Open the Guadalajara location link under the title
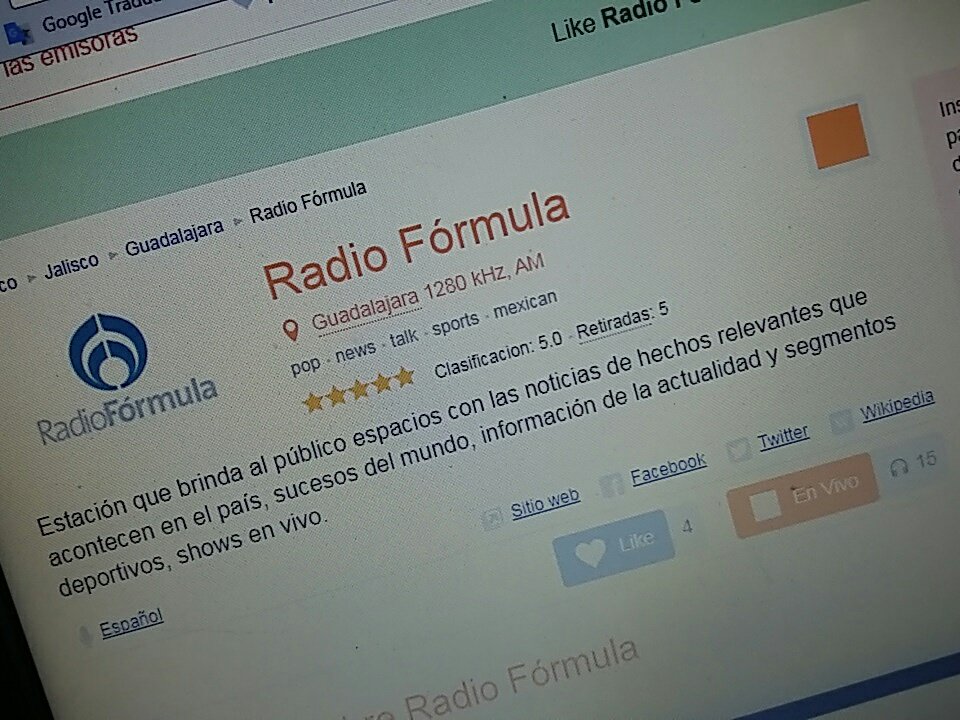Image resolution: width=960 pixels, height=720 pixels. pos(365,309)
